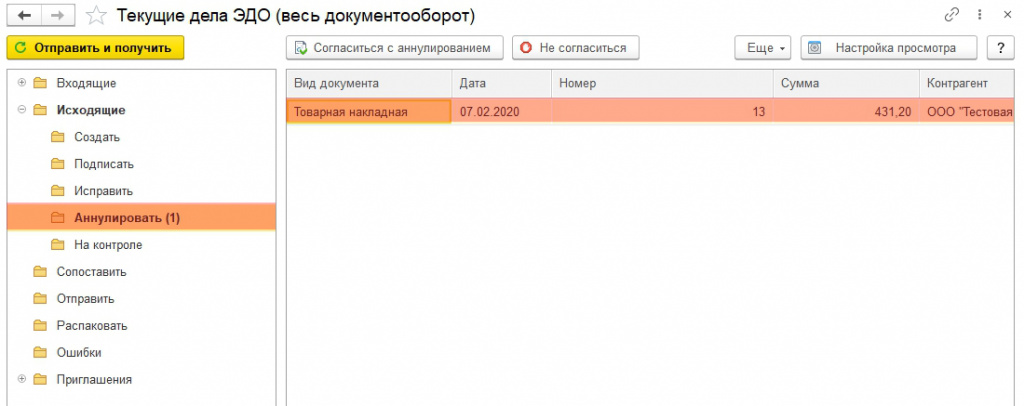Click the back navigation arrow
1024x406 pixels.
click(25, 16)
